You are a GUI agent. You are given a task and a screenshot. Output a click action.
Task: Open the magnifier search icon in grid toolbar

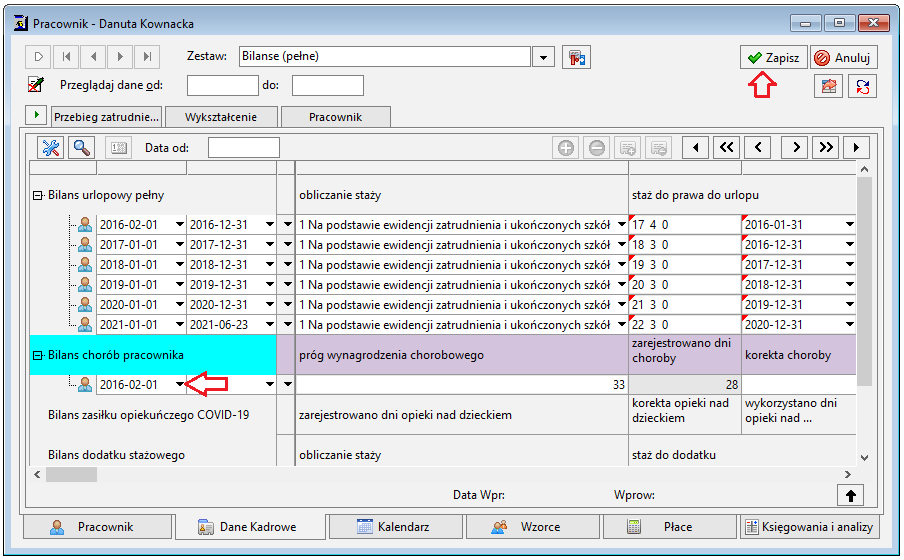(82, 148)
